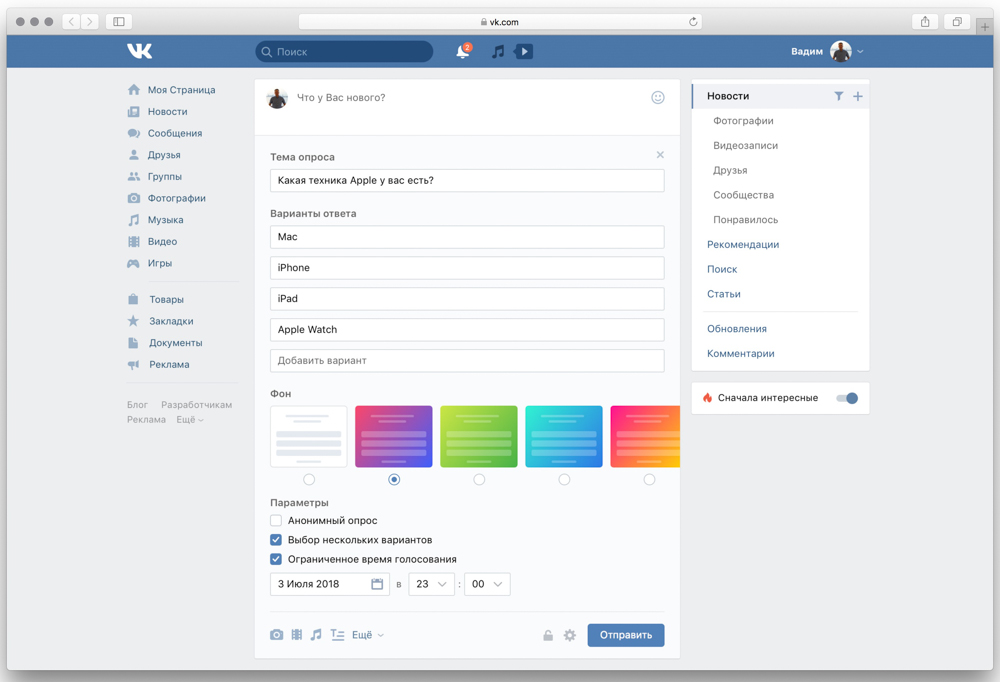
Task: Click the Отправить button
Action: coord(626,635)
